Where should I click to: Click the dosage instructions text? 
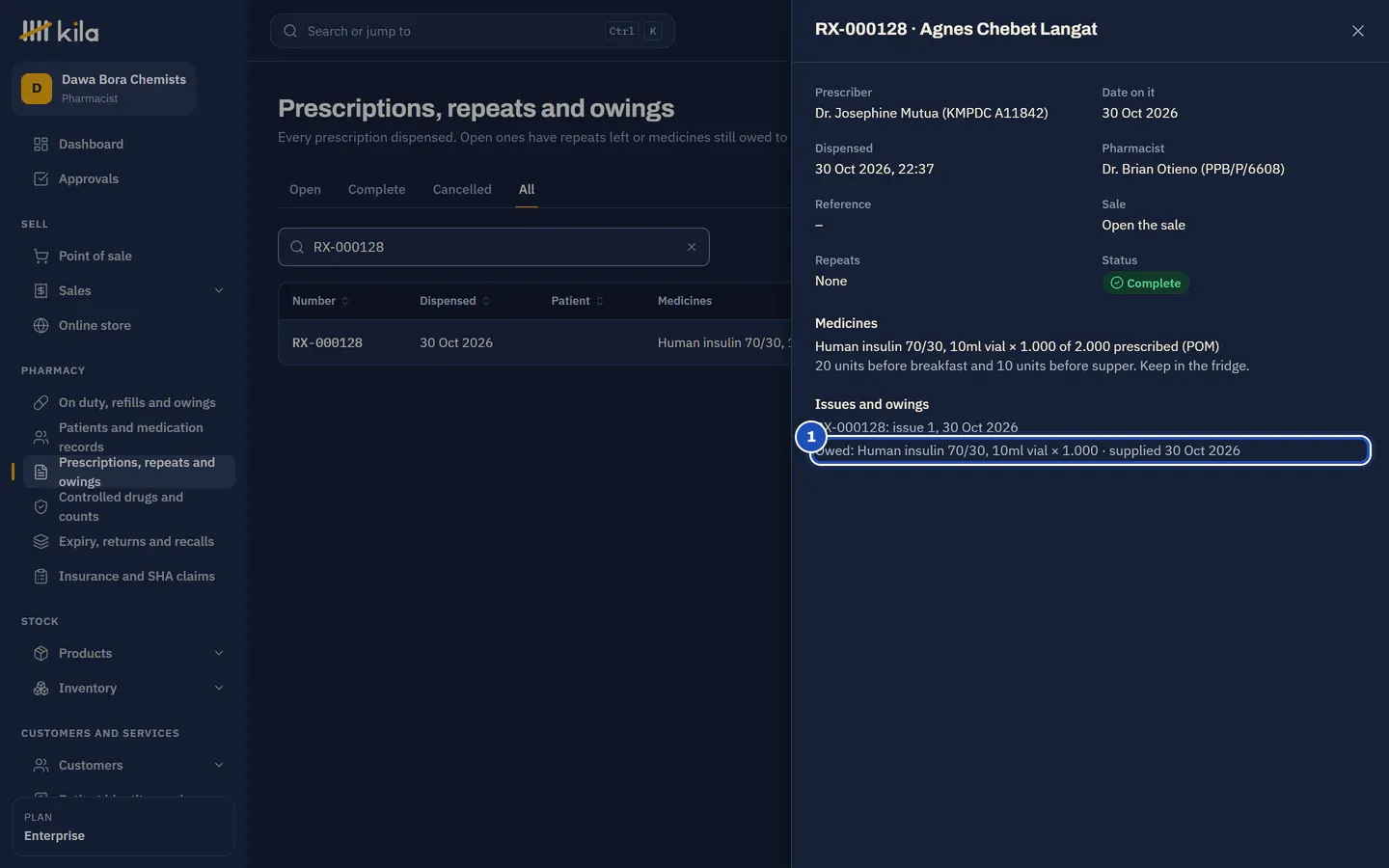coord(1032,366)
